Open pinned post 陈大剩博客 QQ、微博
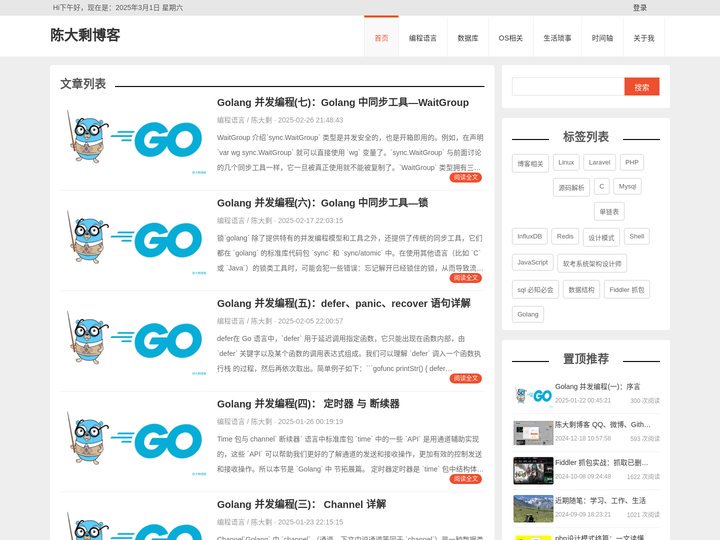This screenshot has height=540, width=720. (602, 425)
